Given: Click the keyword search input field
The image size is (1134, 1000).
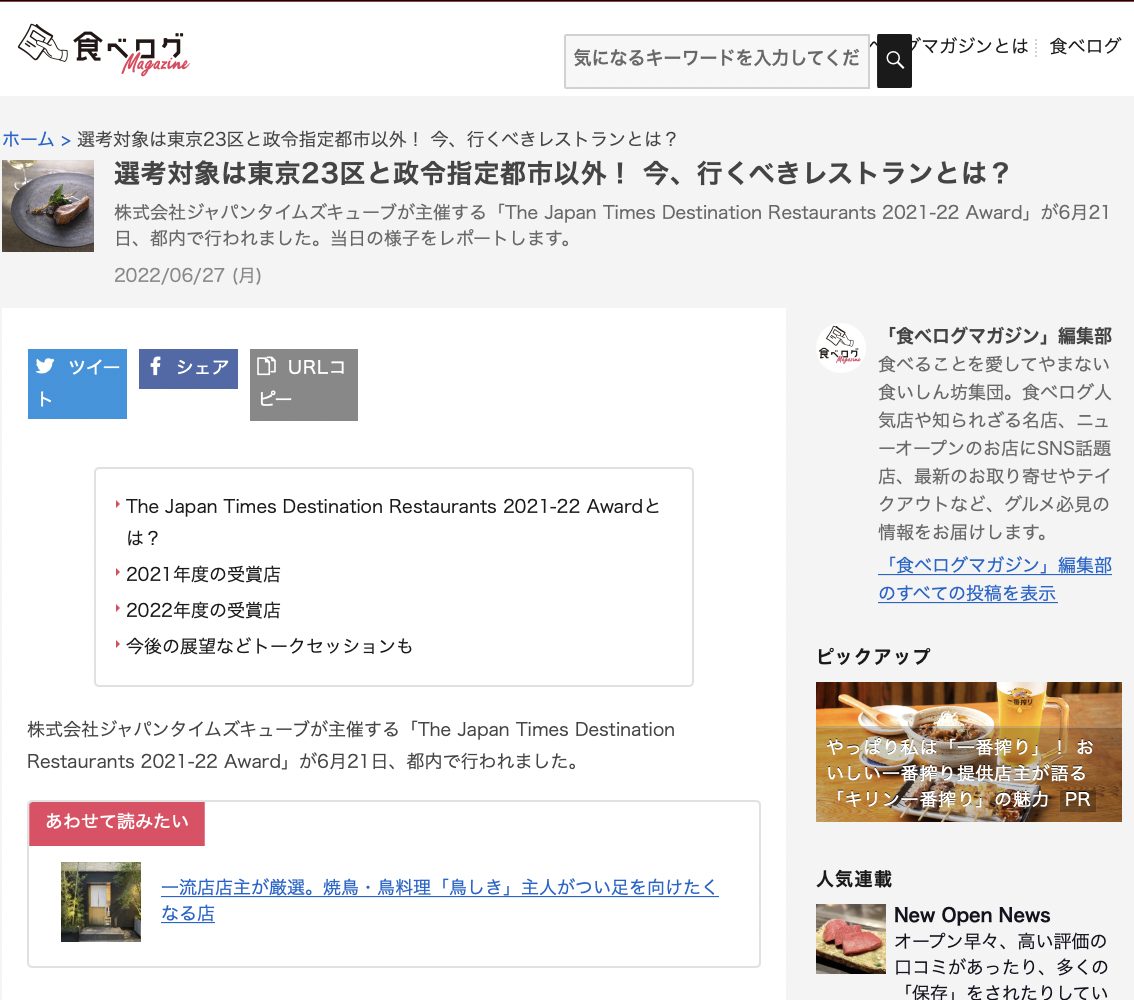Looking at the screenshot, I should tap(715, 60).
